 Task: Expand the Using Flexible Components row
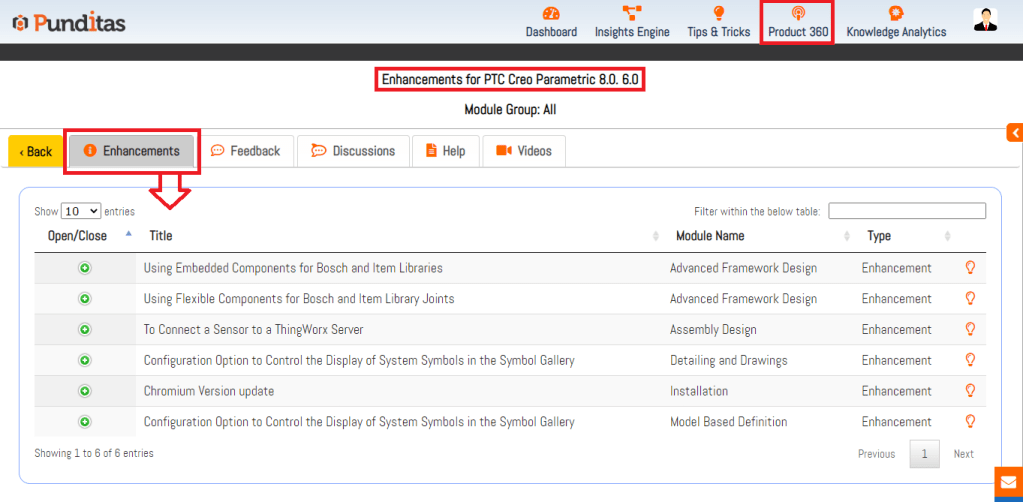tap(85, 299)
